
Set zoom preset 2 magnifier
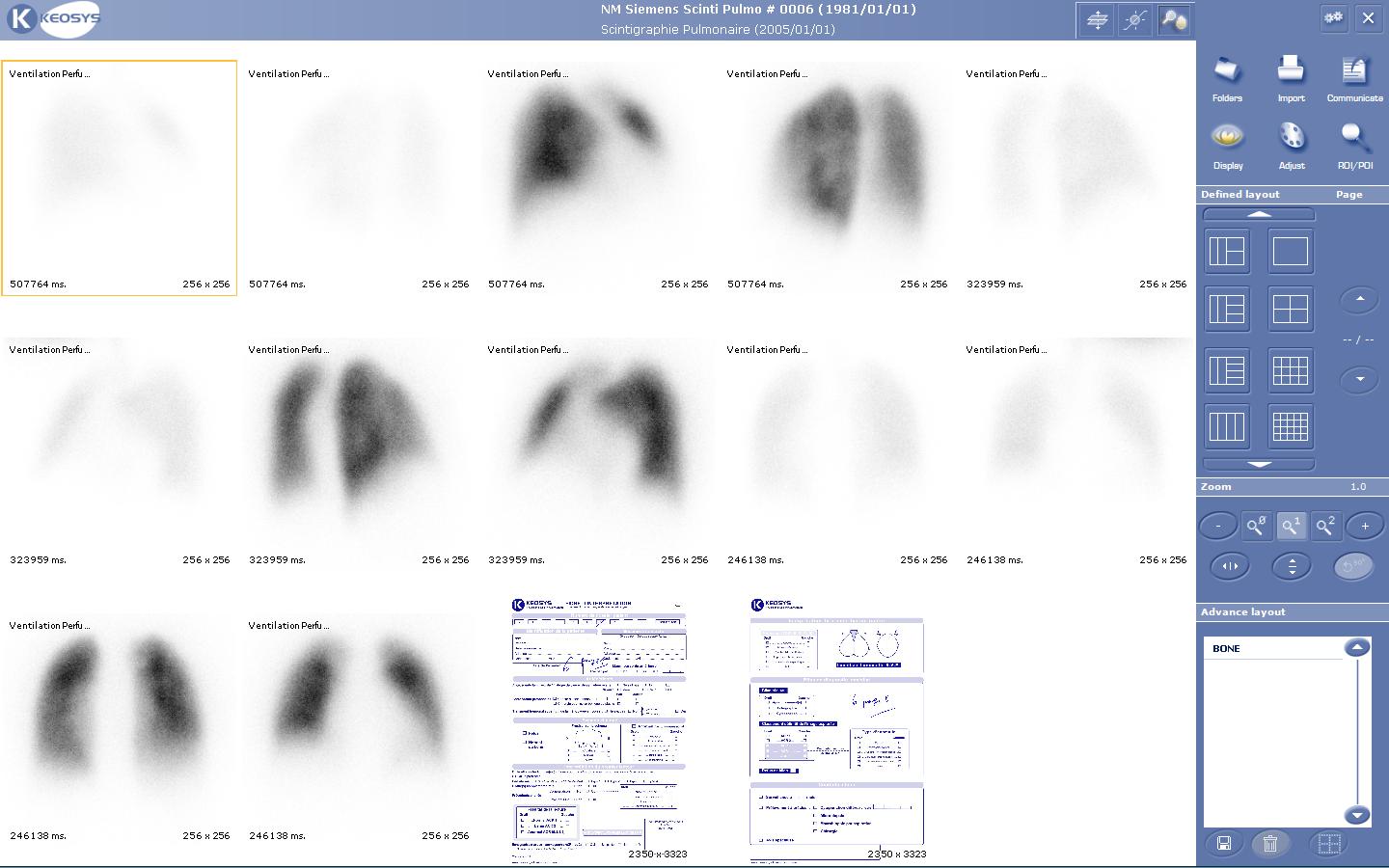[1326, 526]
